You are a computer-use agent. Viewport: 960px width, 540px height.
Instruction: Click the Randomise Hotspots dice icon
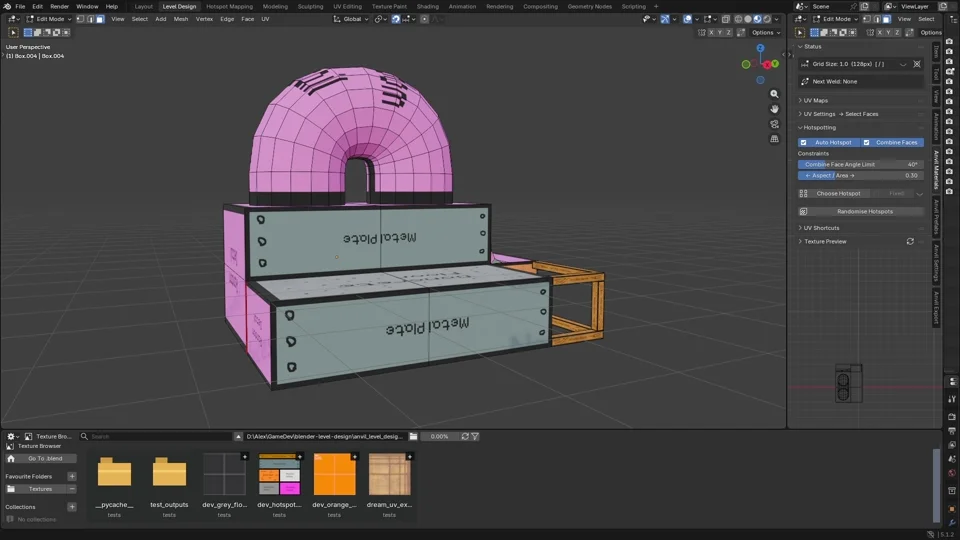coord(803,211)
